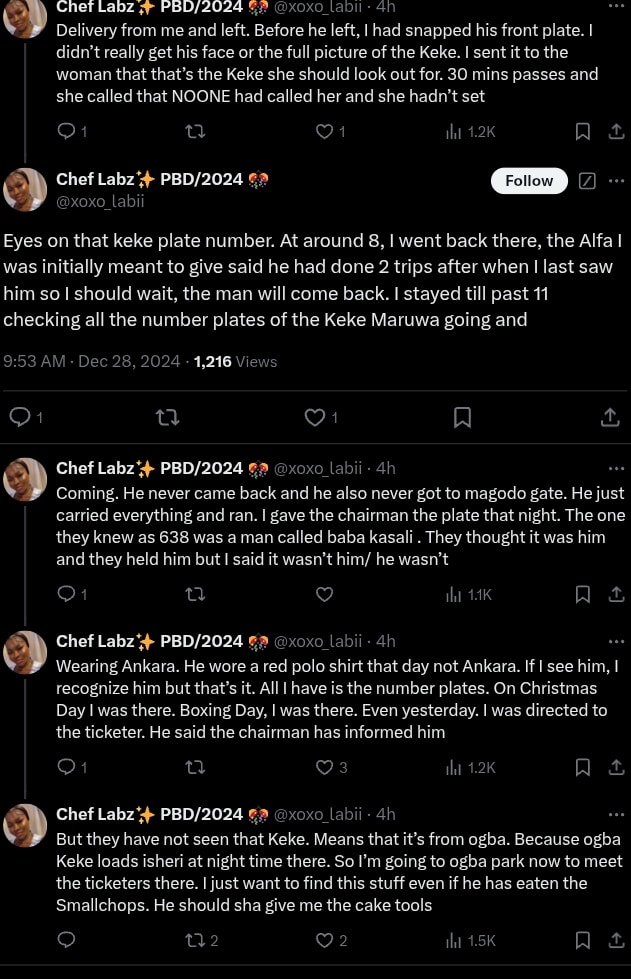Reply to the 'Wearing Ankara' tweet

[x=67, y=767]
